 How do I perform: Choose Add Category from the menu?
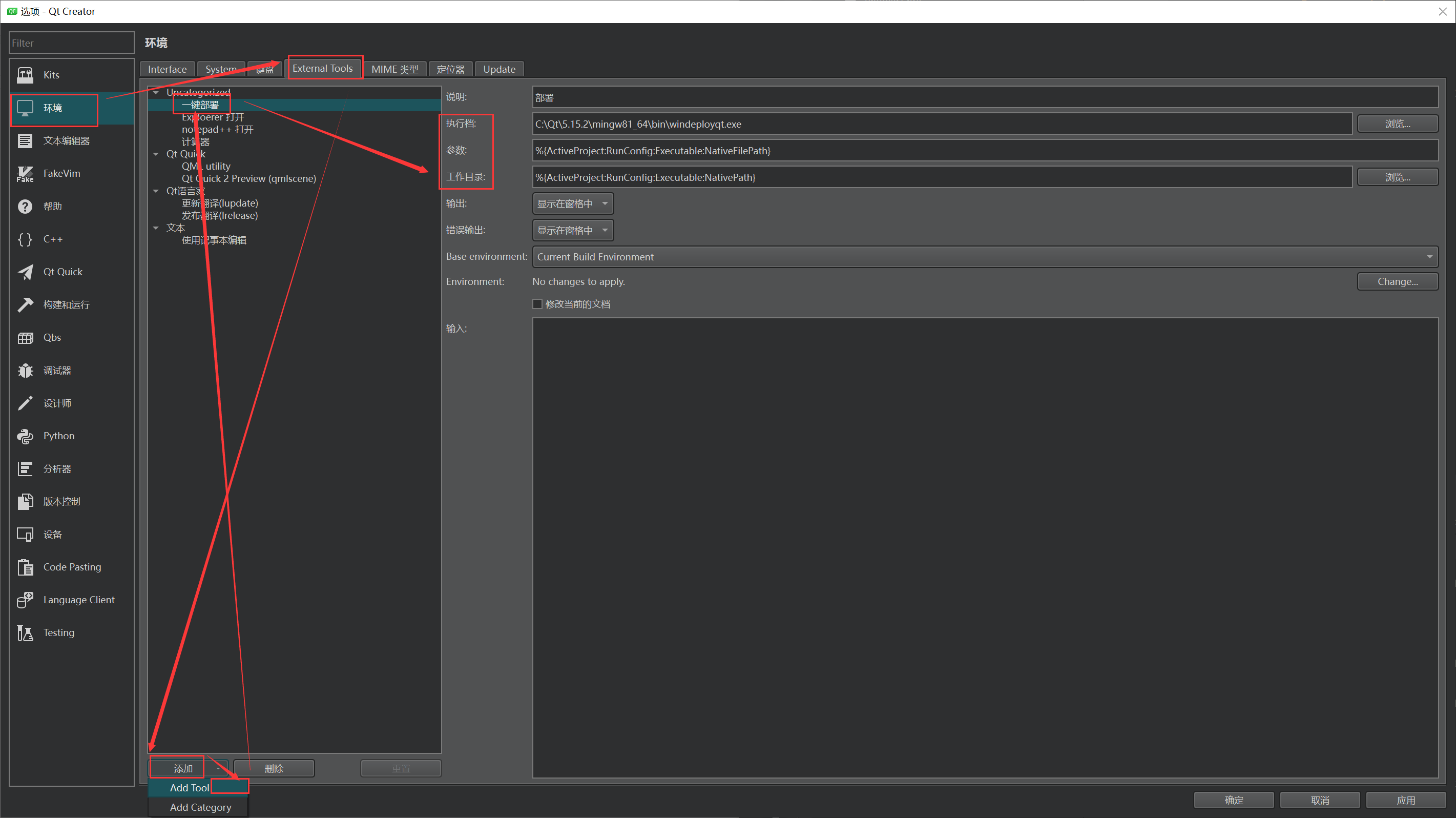(198, 807)
